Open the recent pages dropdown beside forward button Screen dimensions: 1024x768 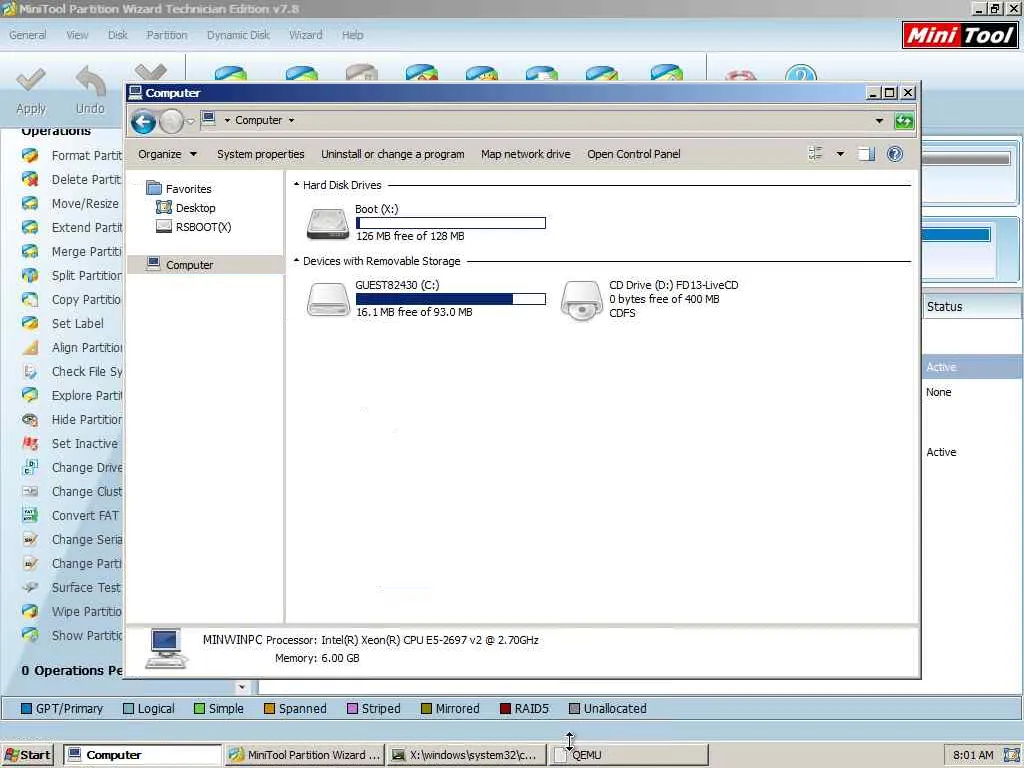[191, 121]
